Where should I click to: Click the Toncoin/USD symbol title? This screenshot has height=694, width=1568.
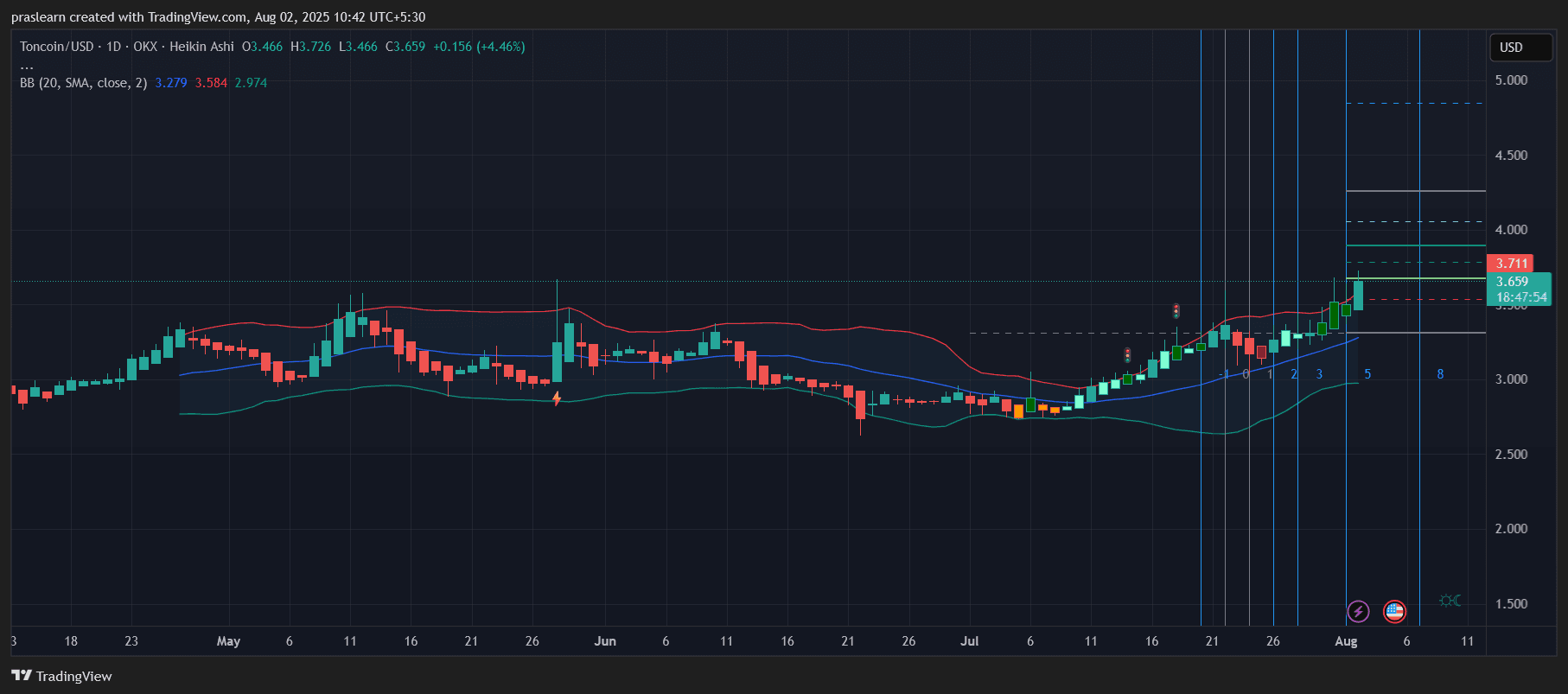56,47
